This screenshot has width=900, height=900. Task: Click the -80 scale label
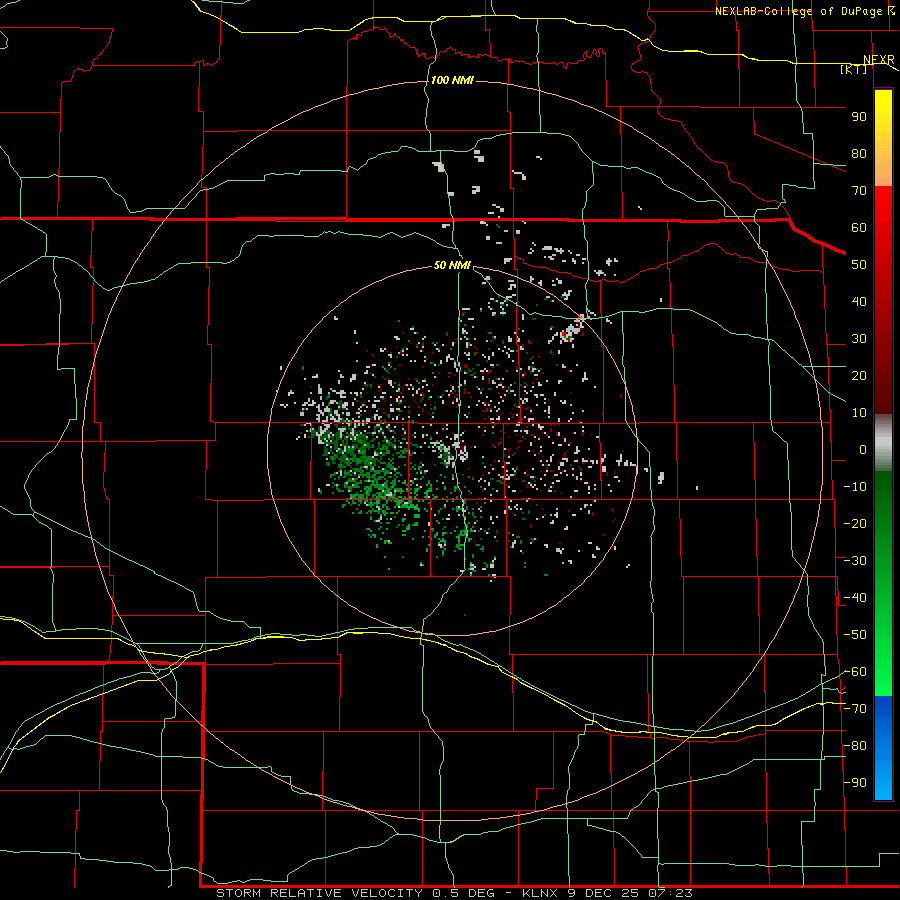(x=855, y=746)
